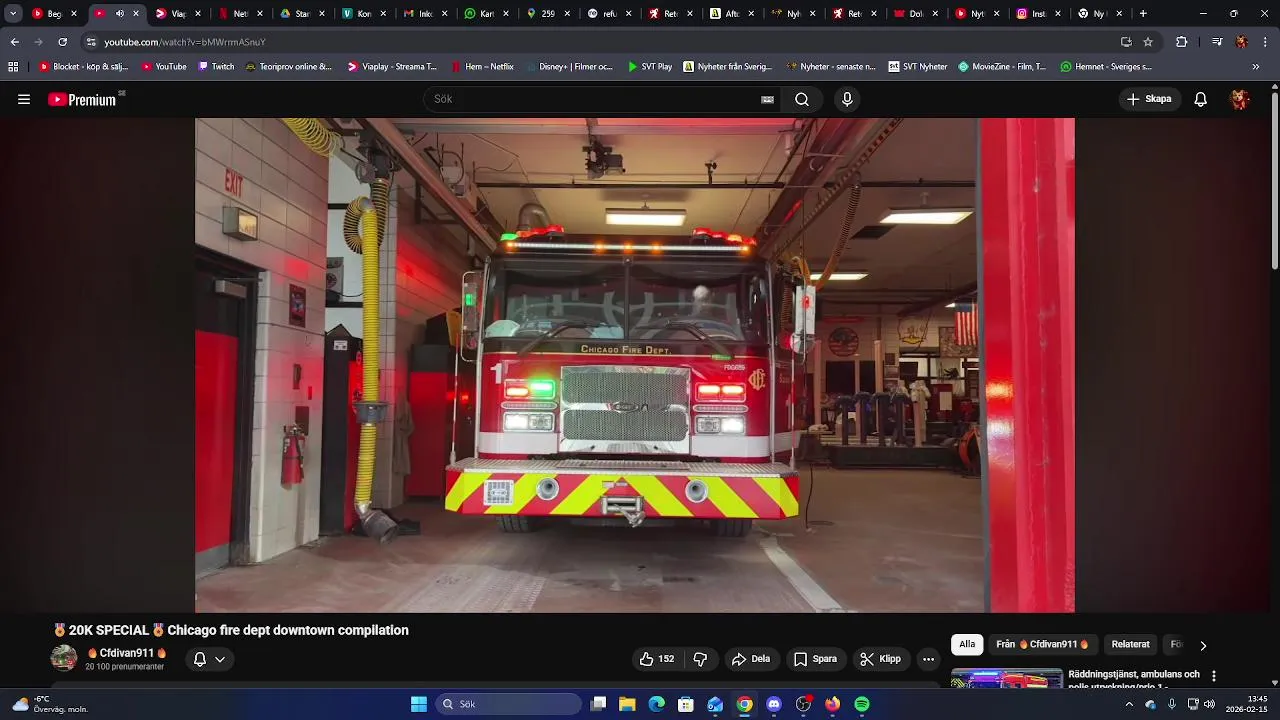Open the account avatar menu on YouTube
Screen dimensions: 1280x720
coord(1240,99)
